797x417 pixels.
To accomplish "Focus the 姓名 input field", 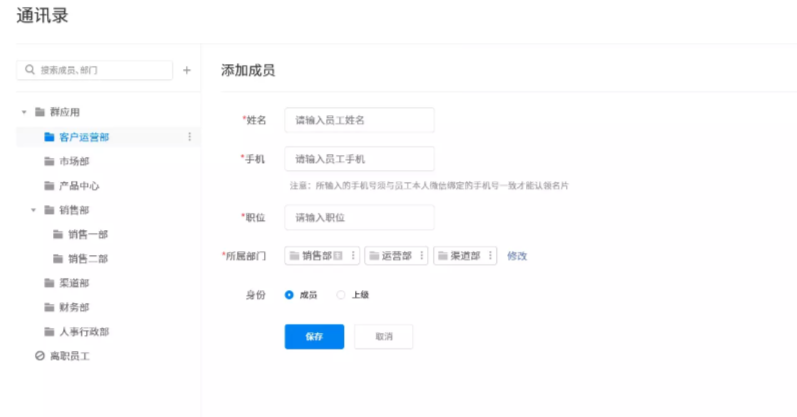I will pyautogui.click(x=359, y=120).
